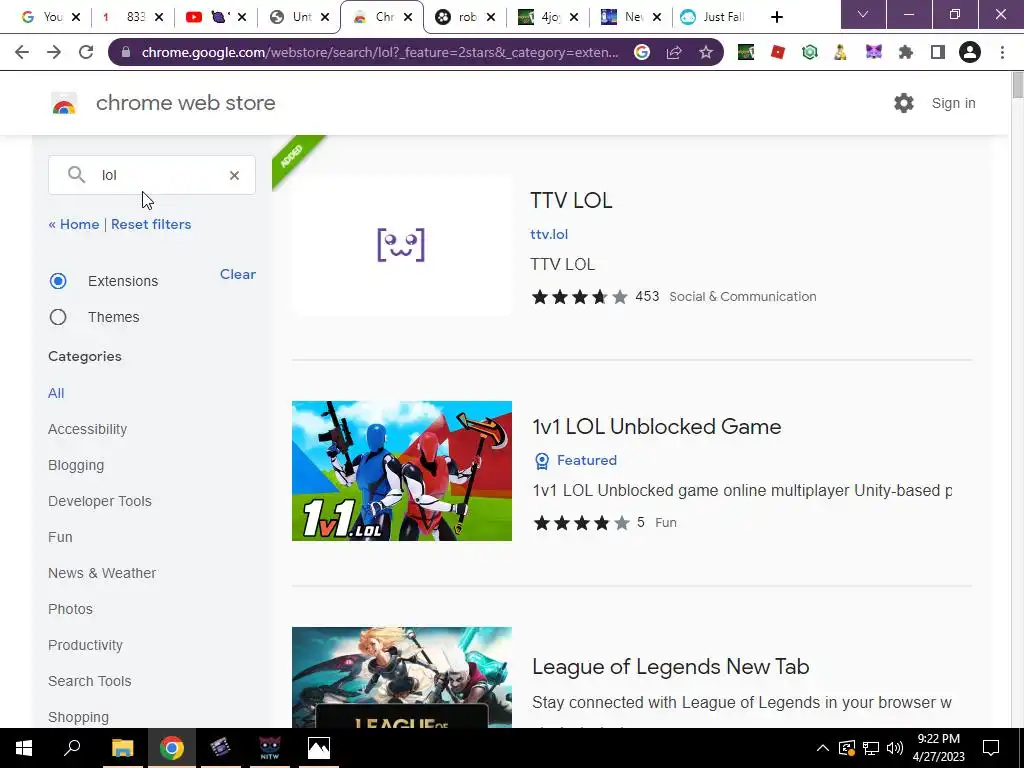Screen dimensions: 1024x768
Task: Open Windows taskbar search
Action: point(72,748)
